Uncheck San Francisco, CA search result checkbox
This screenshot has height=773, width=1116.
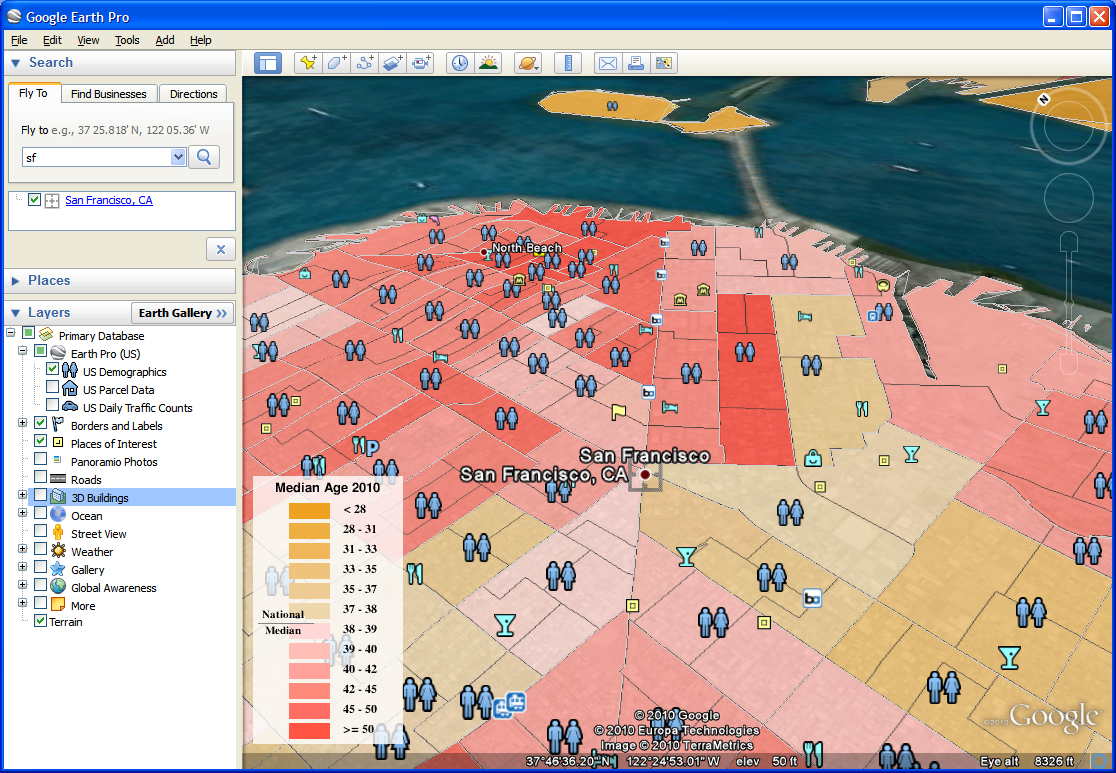tap(34, 199)
